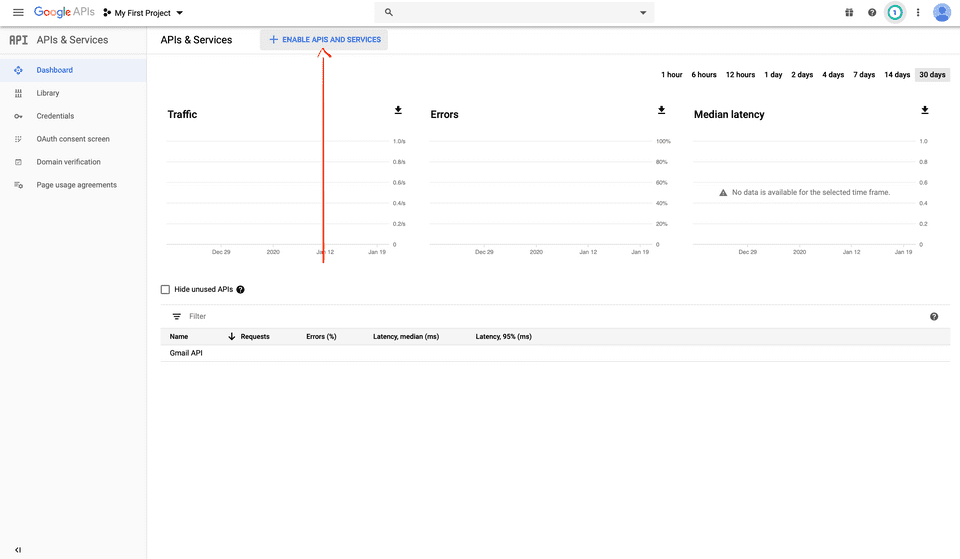Click Enable APIs and Services button
Image resolution: width=960 pixels, height=559 pixels.
tap(324, 40)
